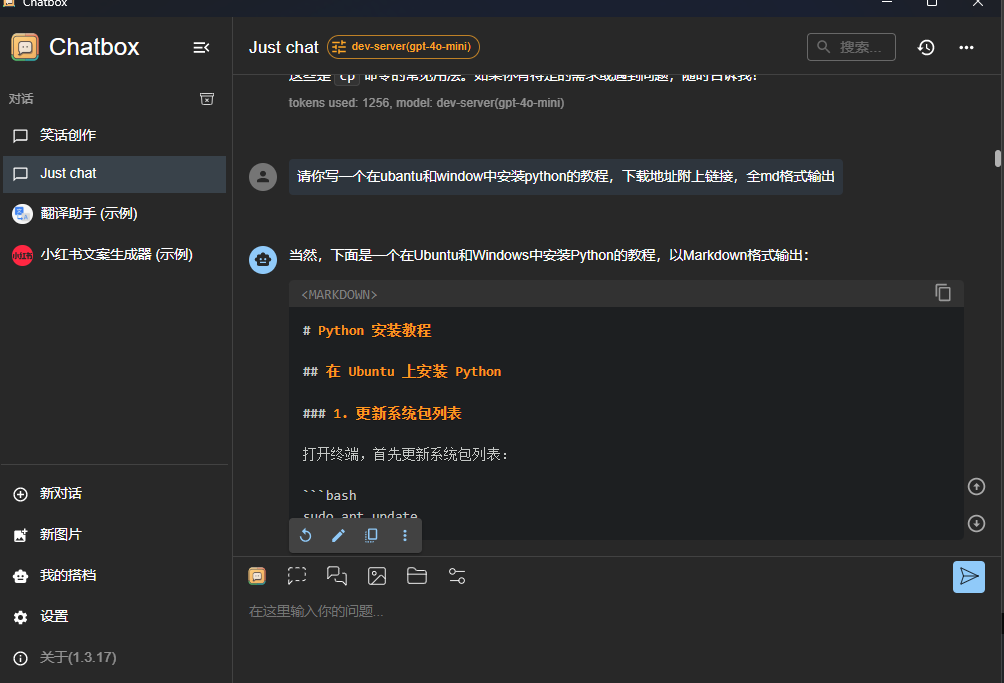Click the Chatbox logo icon
The width and height of the screenshot is (1004, 683).
25,47
